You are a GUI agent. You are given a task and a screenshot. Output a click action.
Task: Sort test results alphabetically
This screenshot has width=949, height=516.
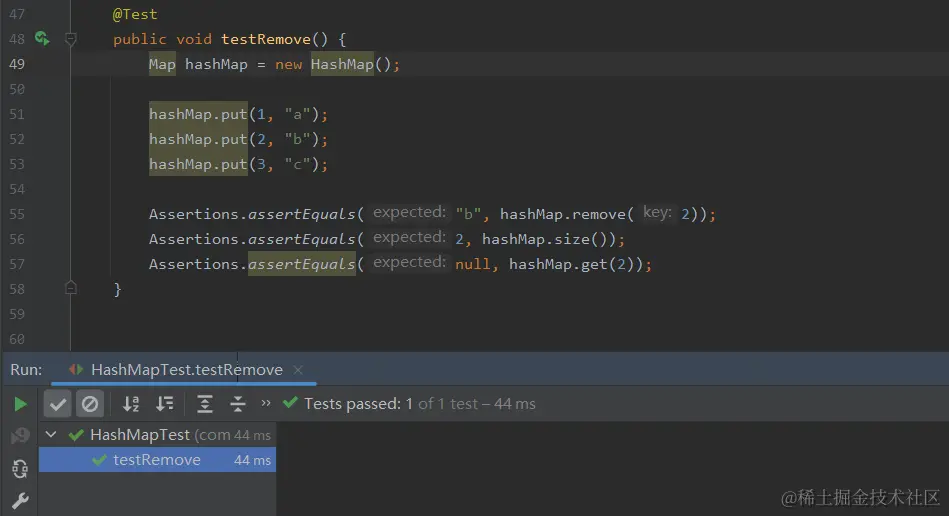131,404
